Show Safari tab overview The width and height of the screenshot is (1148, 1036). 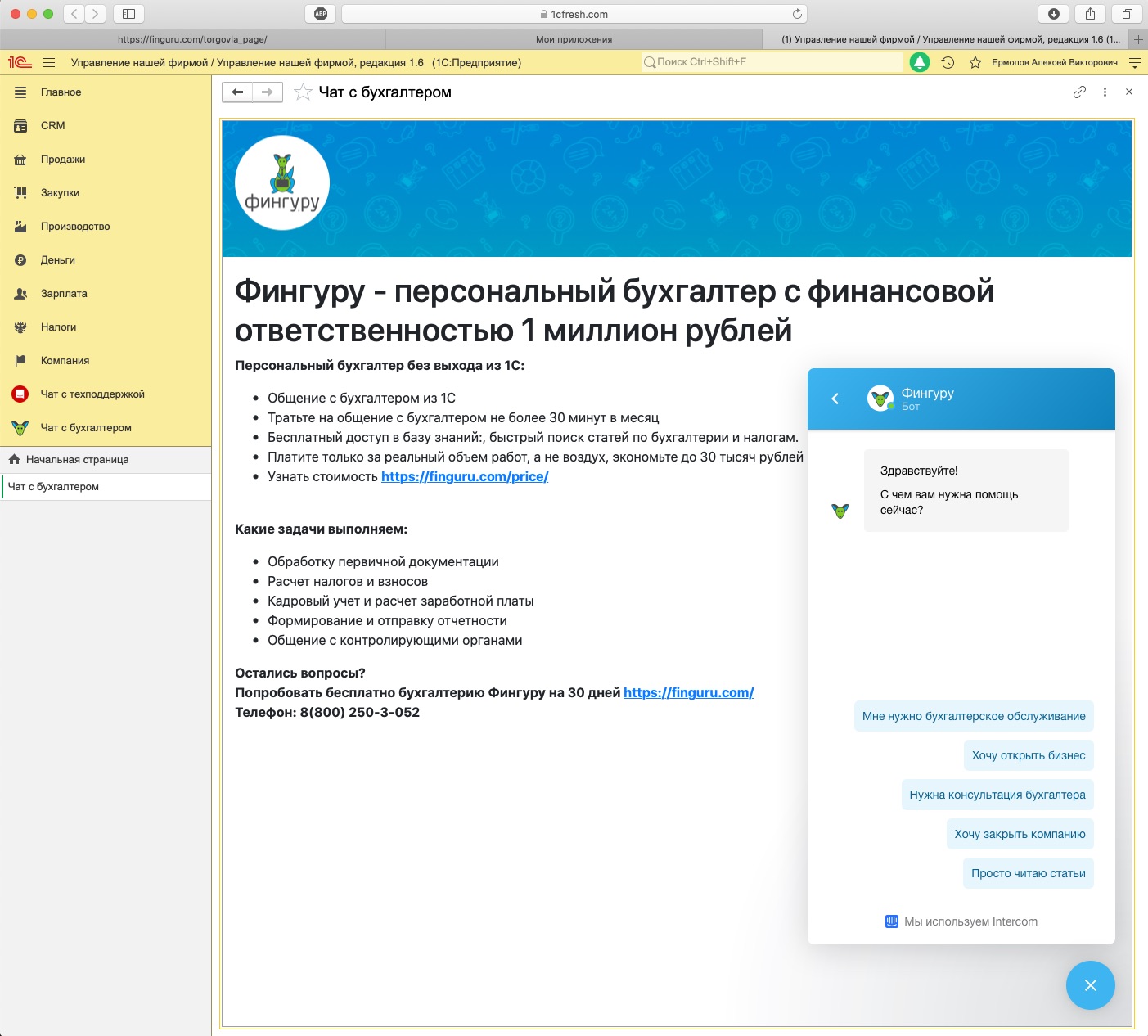pos(1127,14)
